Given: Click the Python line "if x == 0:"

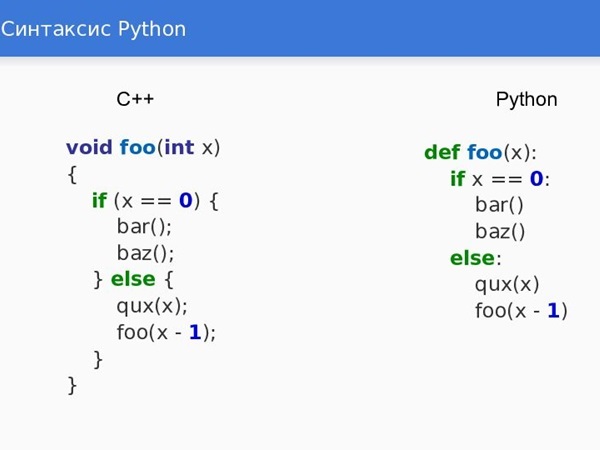Looking at the screenshot, I should pos(500,179).
